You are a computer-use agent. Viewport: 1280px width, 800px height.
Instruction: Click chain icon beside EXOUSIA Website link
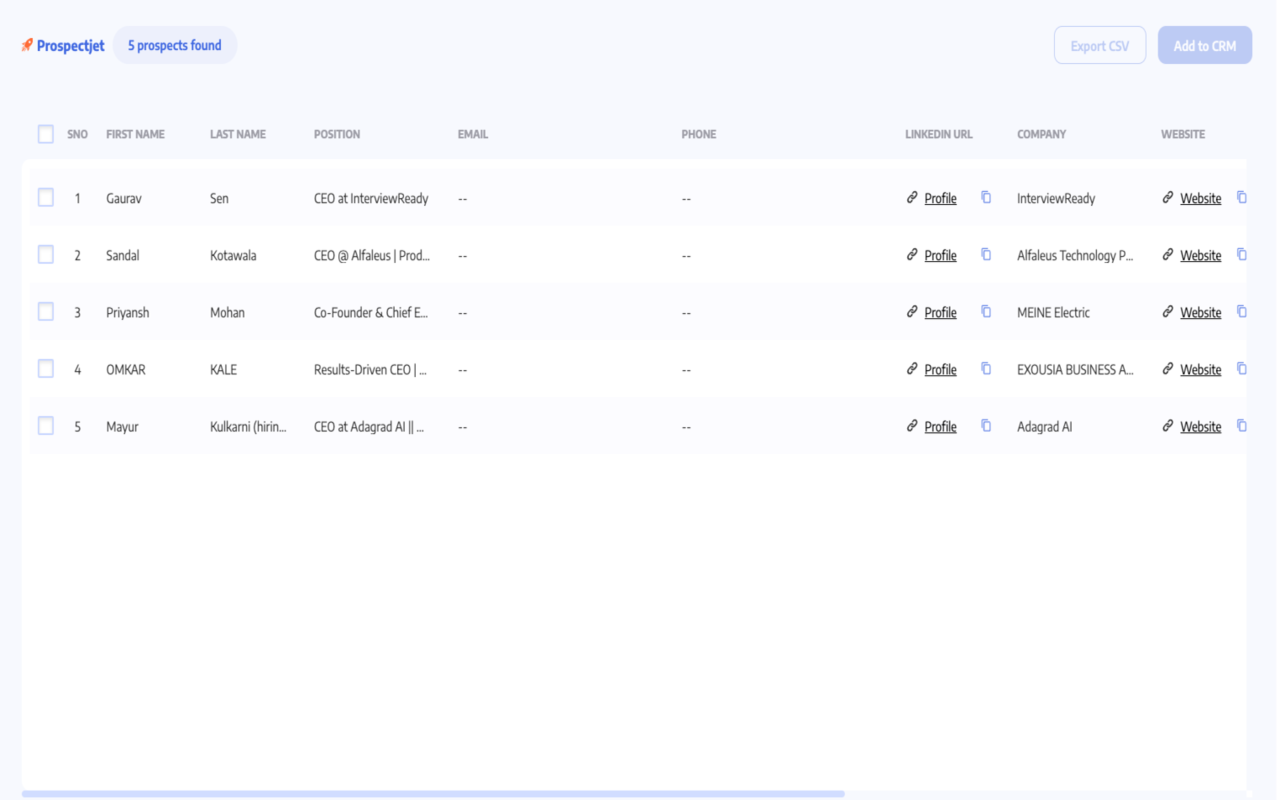coord(1168,369)
